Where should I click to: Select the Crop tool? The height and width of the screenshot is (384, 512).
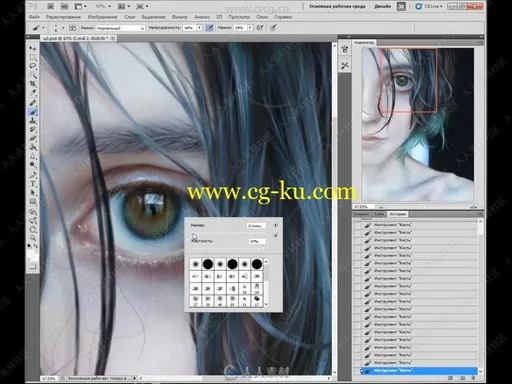pos(33,83)
